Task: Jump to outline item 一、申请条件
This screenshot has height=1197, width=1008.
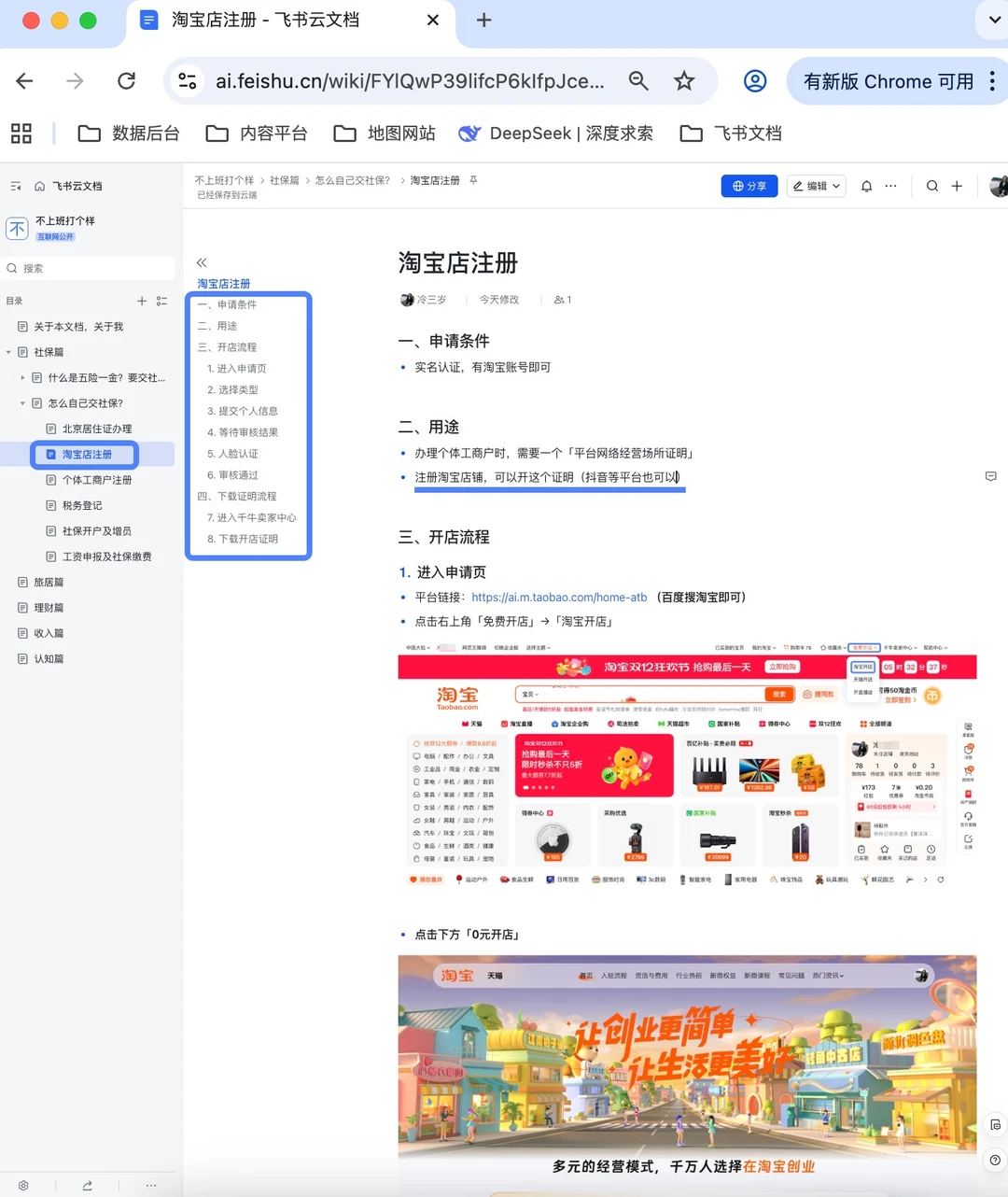Action: [227, 304]
